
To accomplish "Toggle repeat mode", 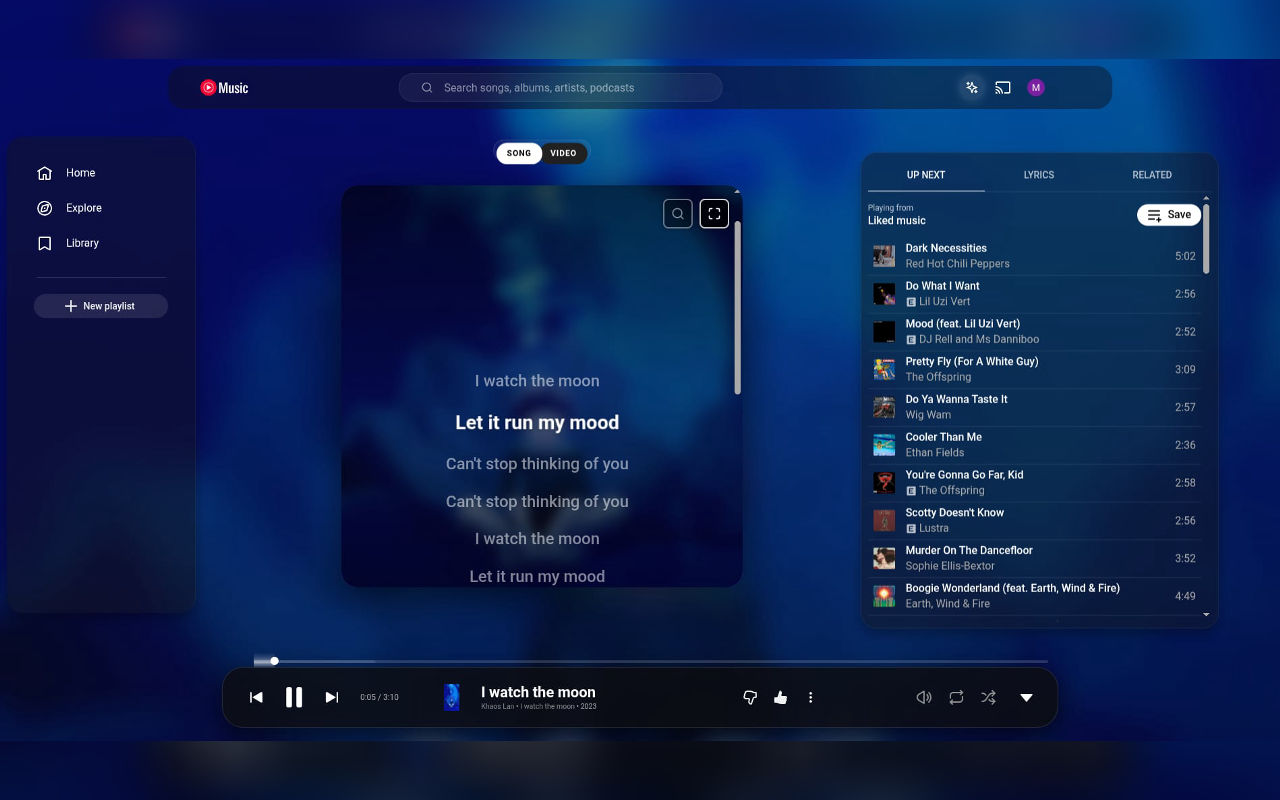I will coord(956,698).
